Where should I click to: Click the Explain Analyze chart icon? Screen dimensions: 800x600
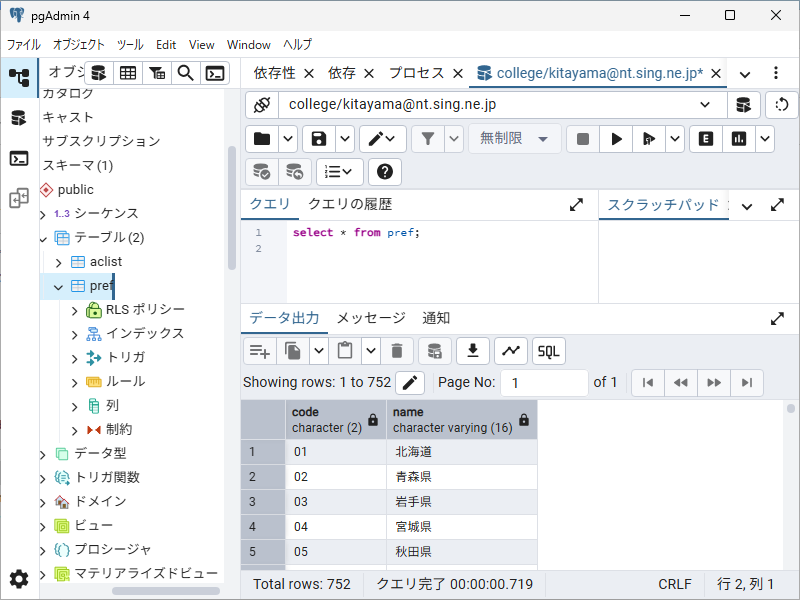point(739,139)
